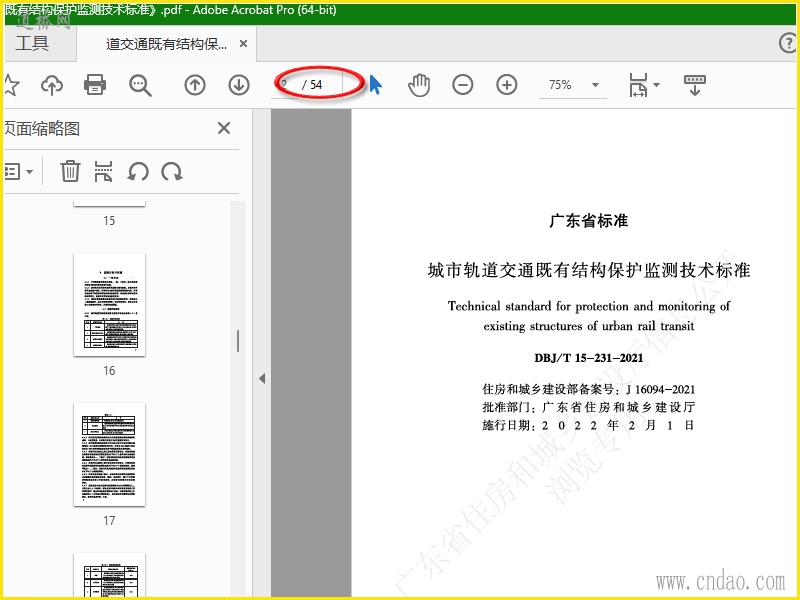Go to previous page with up arrow
This screenshot has height=600, width=800.
tap(195, 85)
